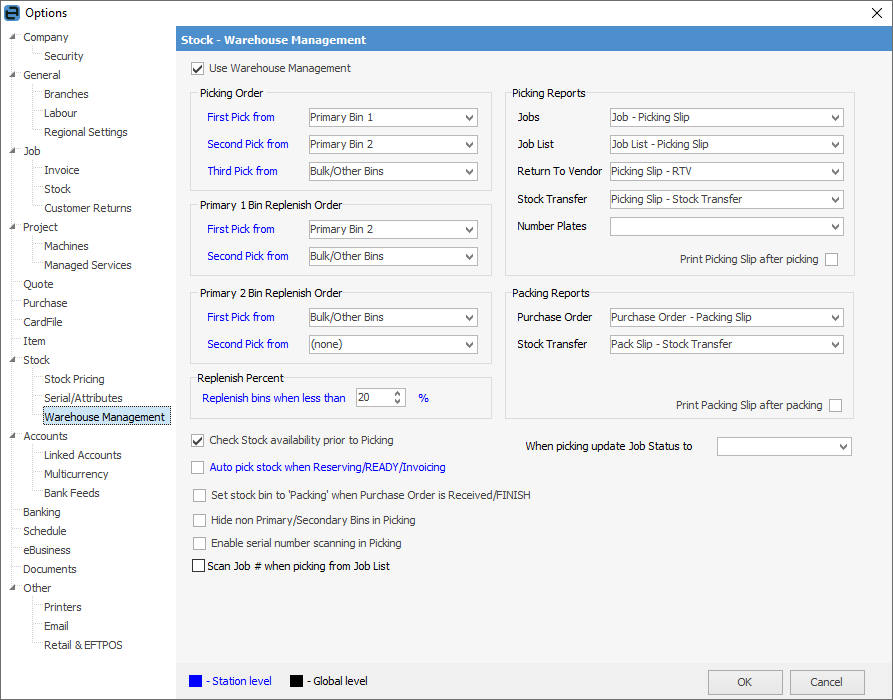Viewport: 893px width, 700px height.
Task: Click the OK button
Action: point(745,682)
